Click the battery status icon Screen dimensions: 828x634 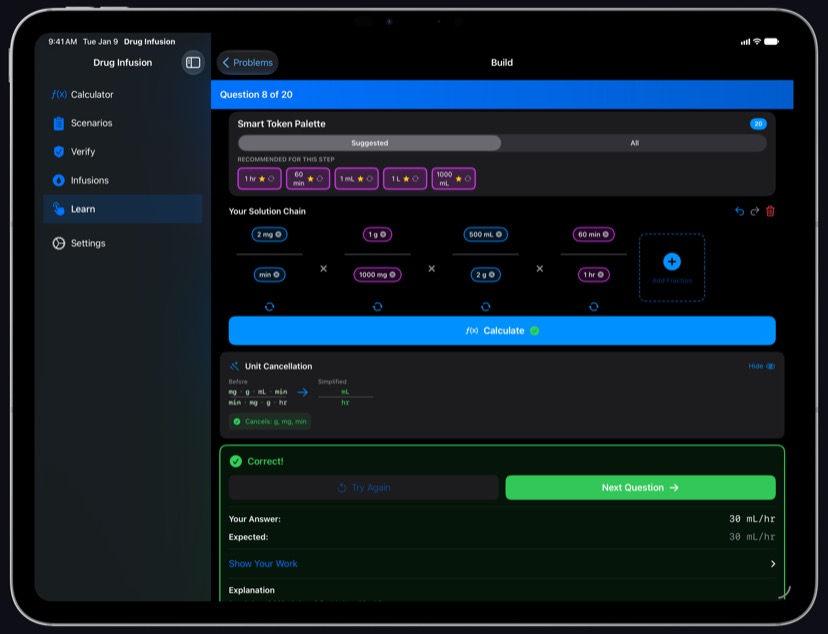(771, 42)
